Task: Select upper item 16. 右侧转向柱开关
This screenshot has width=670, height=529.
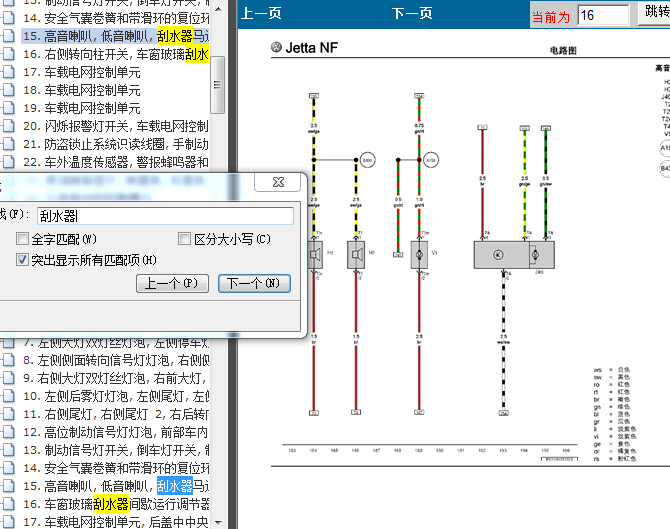Action: point(116,54)
